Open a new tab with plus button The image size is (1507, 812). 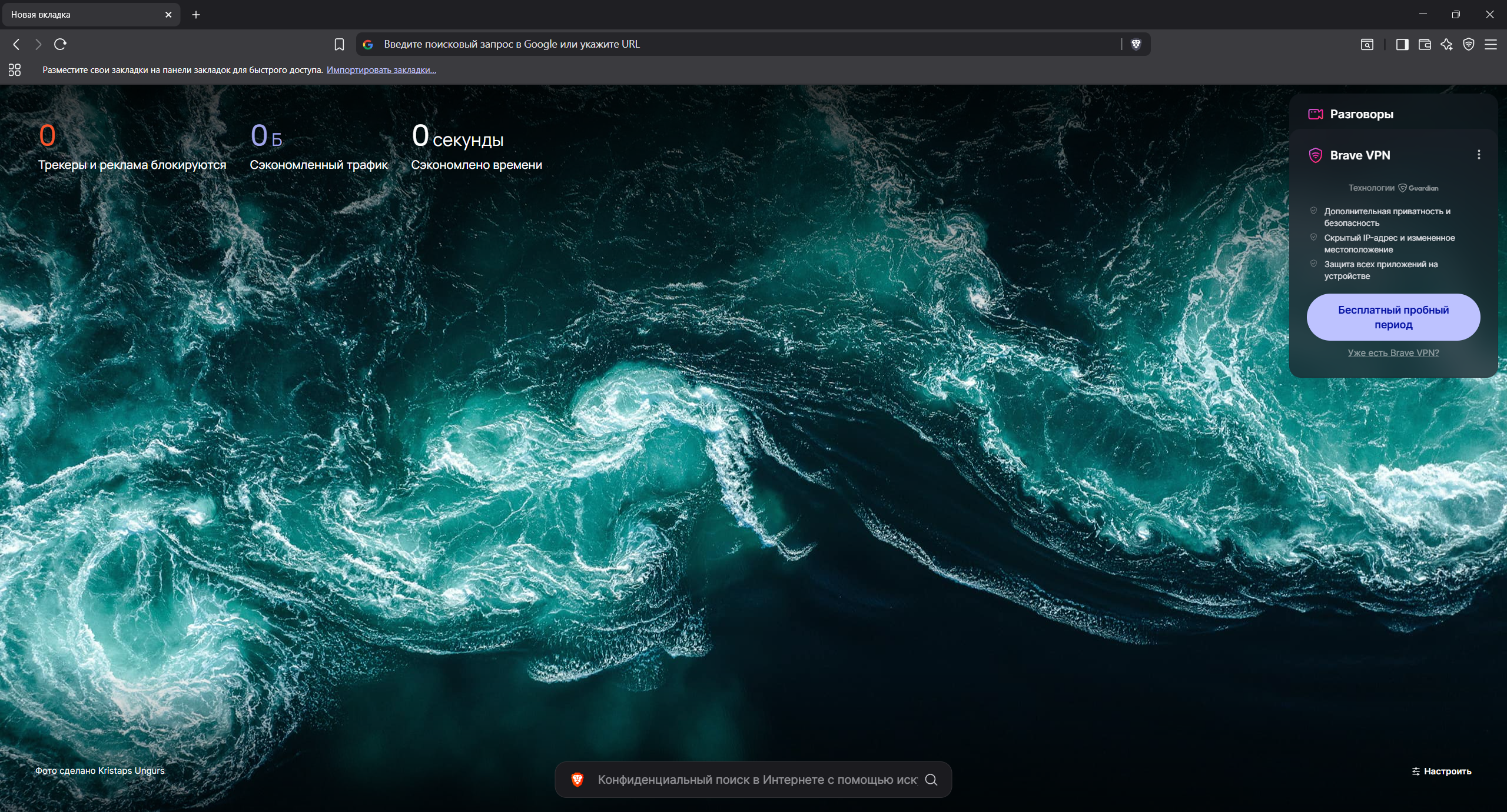tap(196, 15)
